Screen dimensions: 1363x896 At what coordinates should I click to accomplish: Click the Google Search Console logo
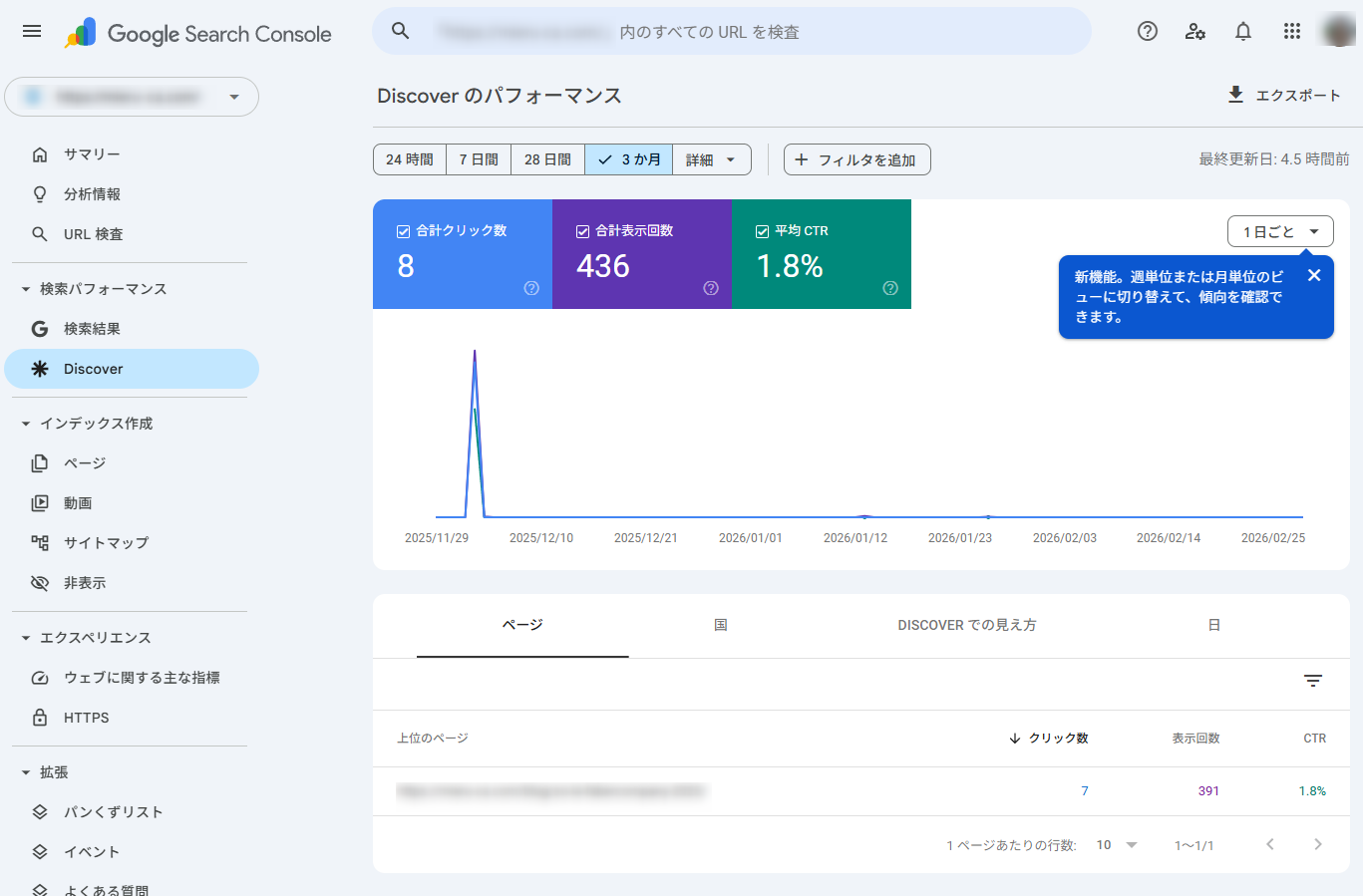tap(197, 33)
